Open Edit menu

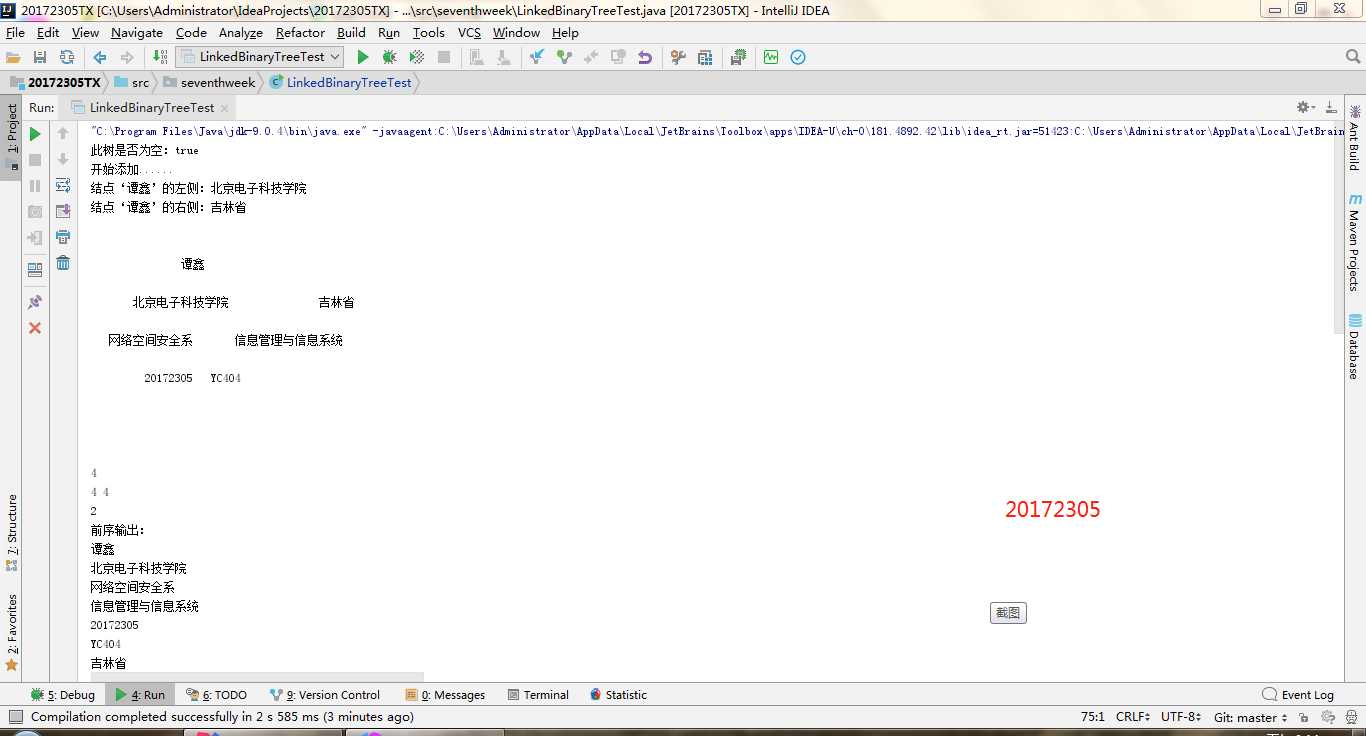(48, 33)
